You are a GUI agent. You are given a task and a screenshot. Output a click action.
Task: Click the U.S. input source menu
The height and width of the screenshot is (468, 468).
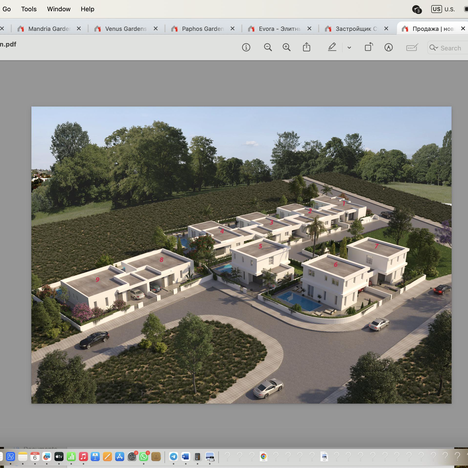pyautogui.click(x=443, y=9)
